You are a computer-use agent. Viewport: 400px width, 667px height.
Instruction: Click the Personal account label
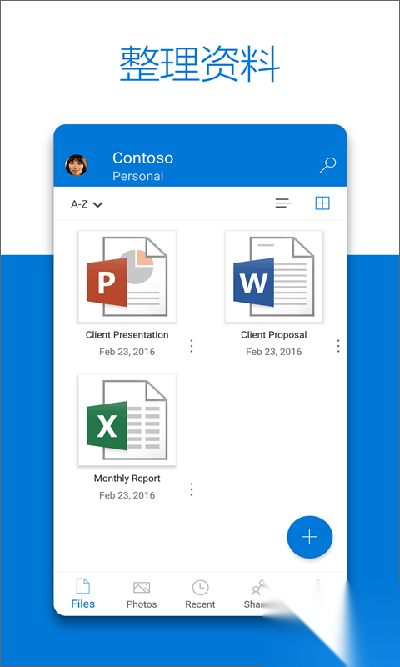pyautogui.click(x=137, y=176)
